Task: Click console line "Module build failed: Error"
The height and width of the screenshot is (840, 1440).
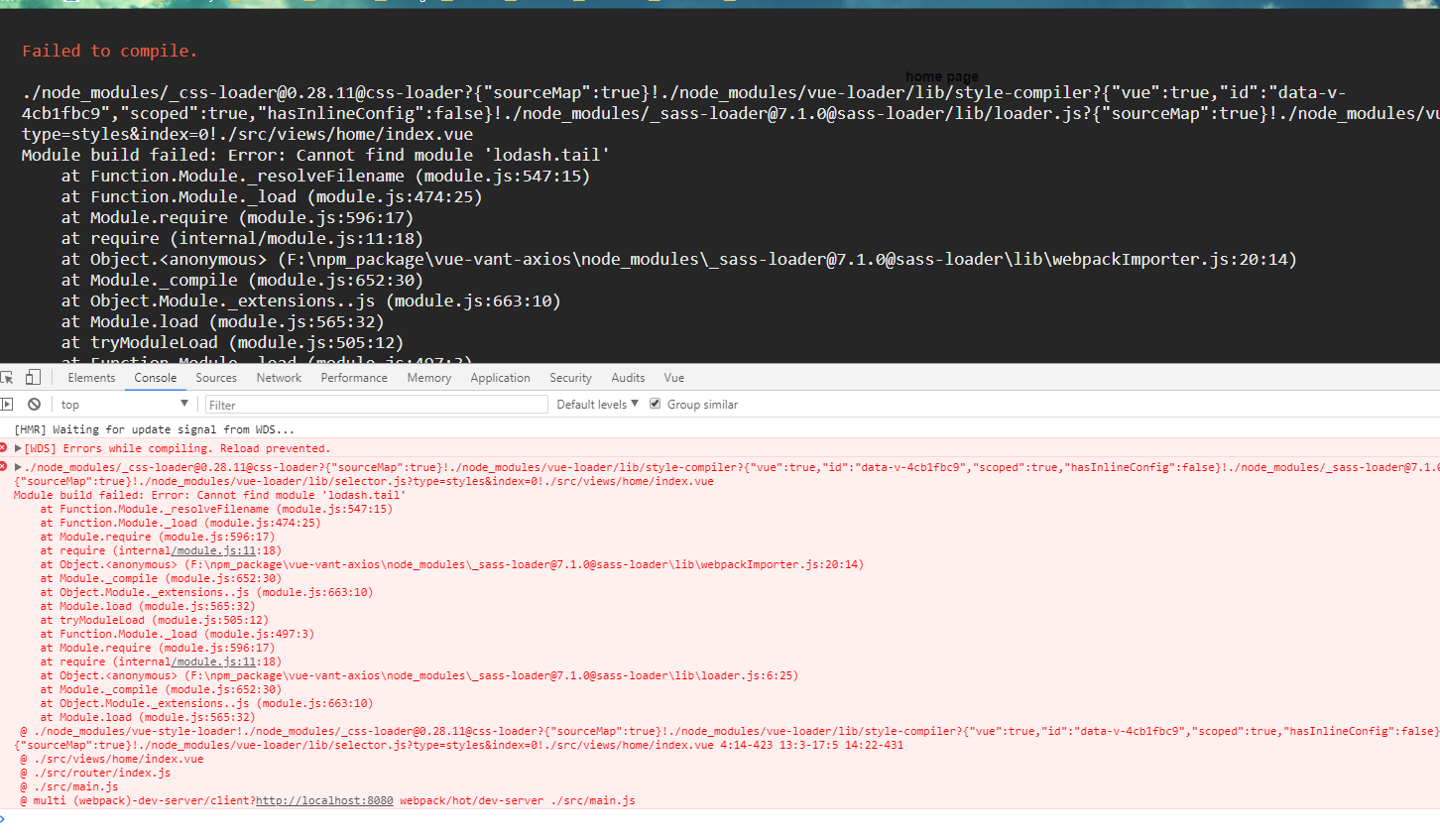Action: tap(209, 495)
